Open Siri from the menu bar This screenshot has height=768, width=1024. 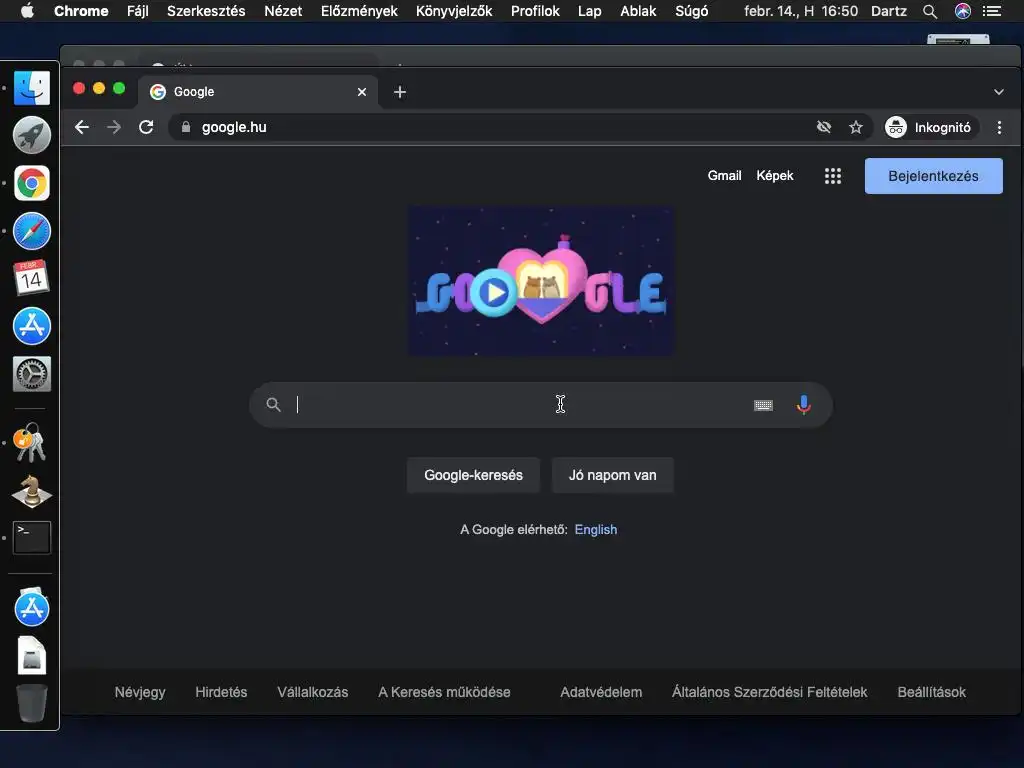click(x=963, y=11)
